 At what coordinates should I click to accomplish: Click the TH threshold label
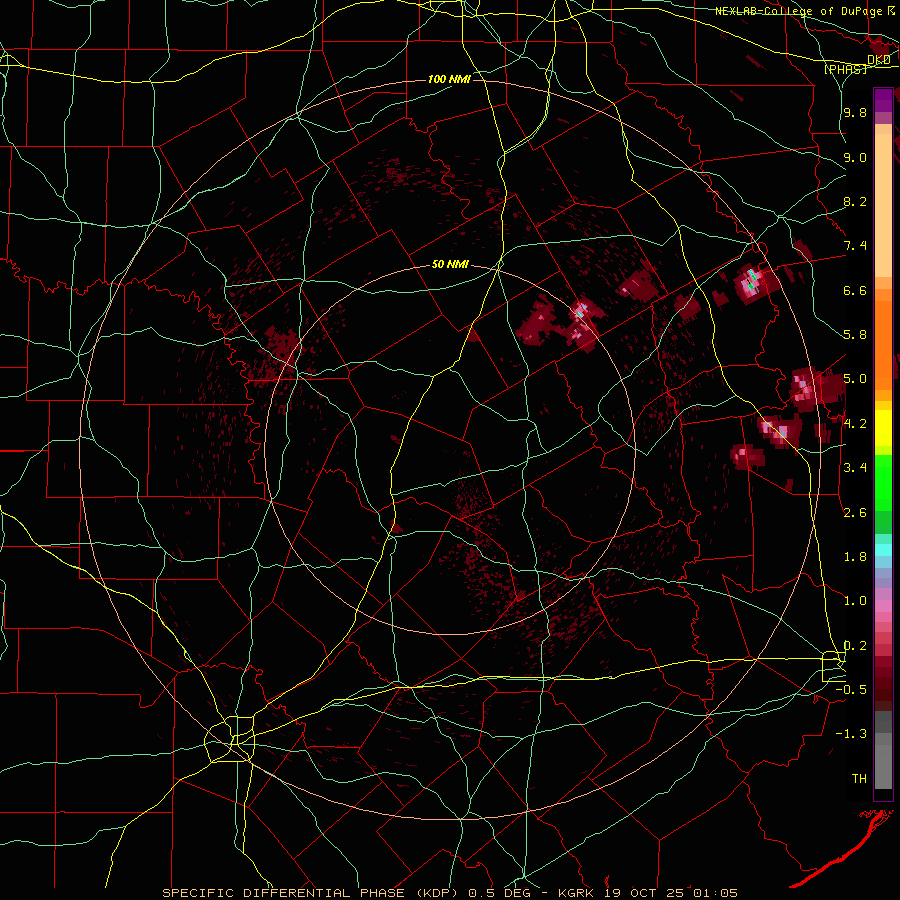tap(859, 779)
